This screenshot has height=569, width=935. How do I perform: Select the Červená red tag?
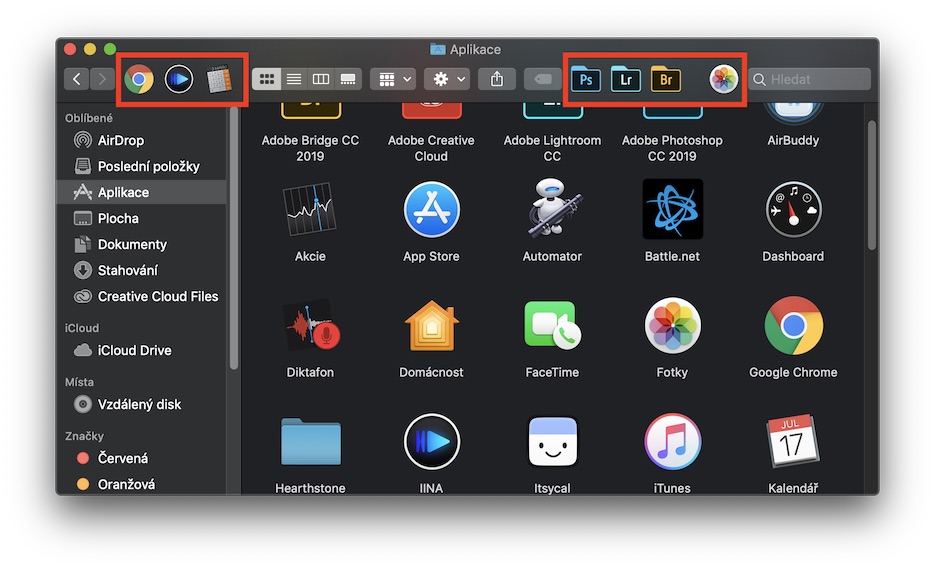pyautogui.click(x=141, y=458)
